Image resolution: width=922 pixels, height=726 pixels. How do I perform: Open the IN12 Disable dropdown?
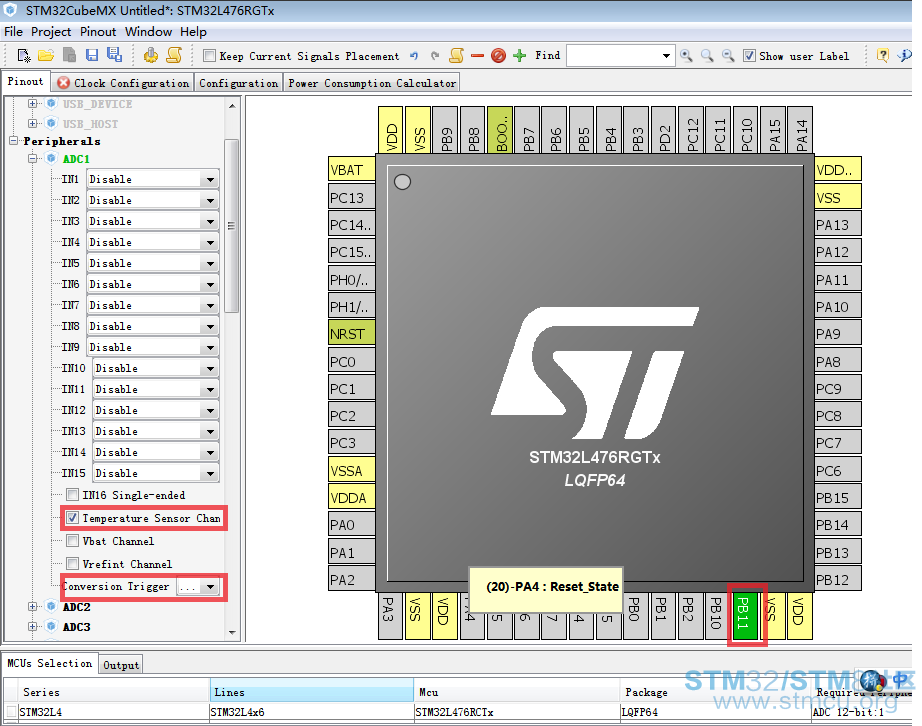[210, 410]
